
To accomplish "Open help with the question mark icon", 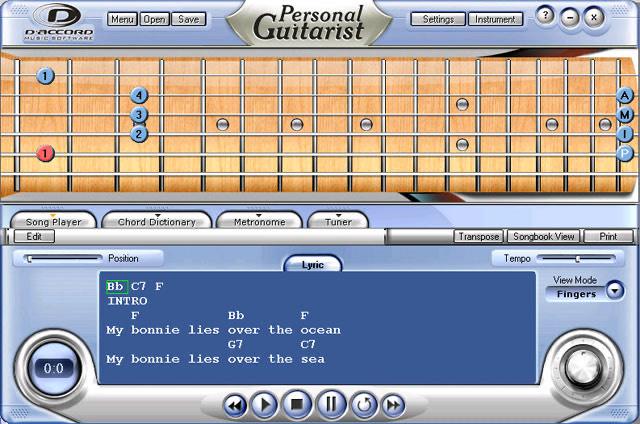I will click(545, 16).
